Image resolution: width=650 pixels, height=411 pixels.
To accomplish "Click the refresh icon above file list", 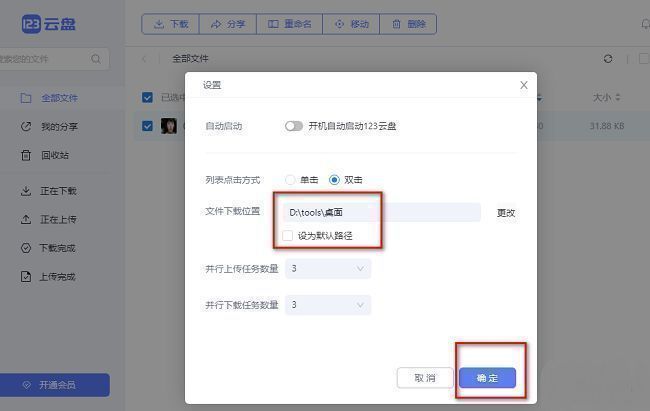I will (608, 59).
